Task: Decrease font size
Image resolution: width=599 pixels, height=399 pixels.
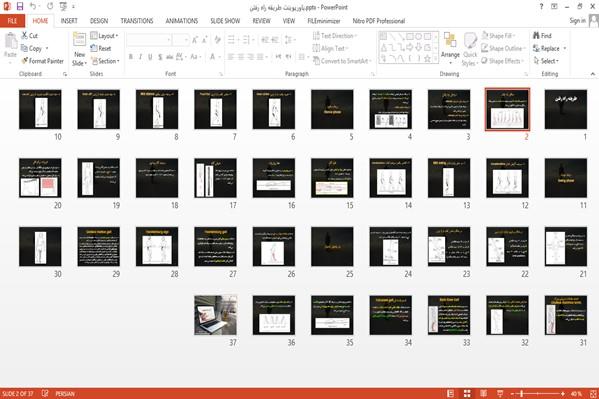Action: [204, 40]
